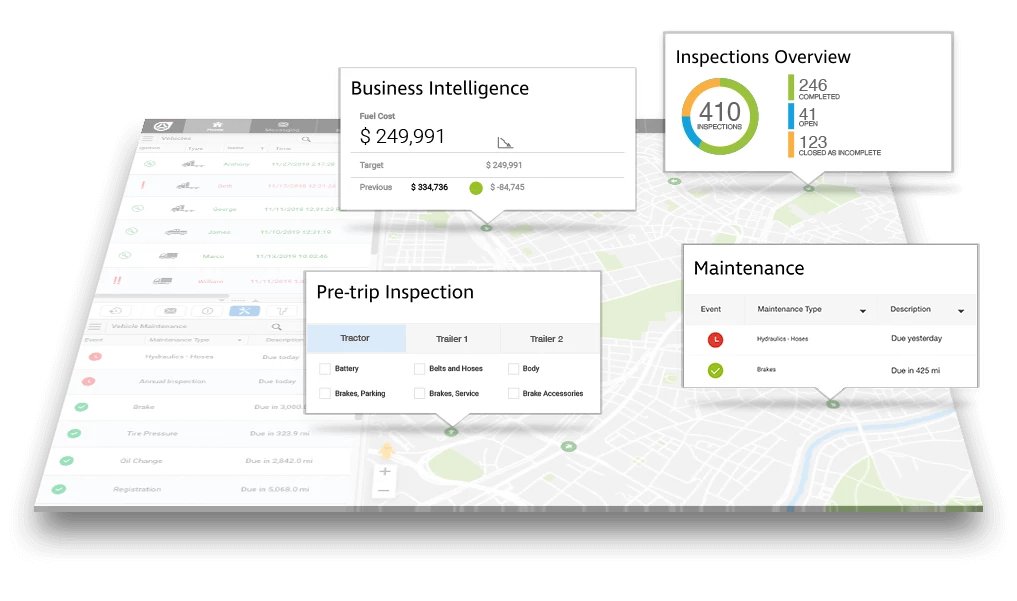Screen dimensions: 1017x601
Task: Click the steering-wheel logo in the top bar
Action: [x=163, y=126]
